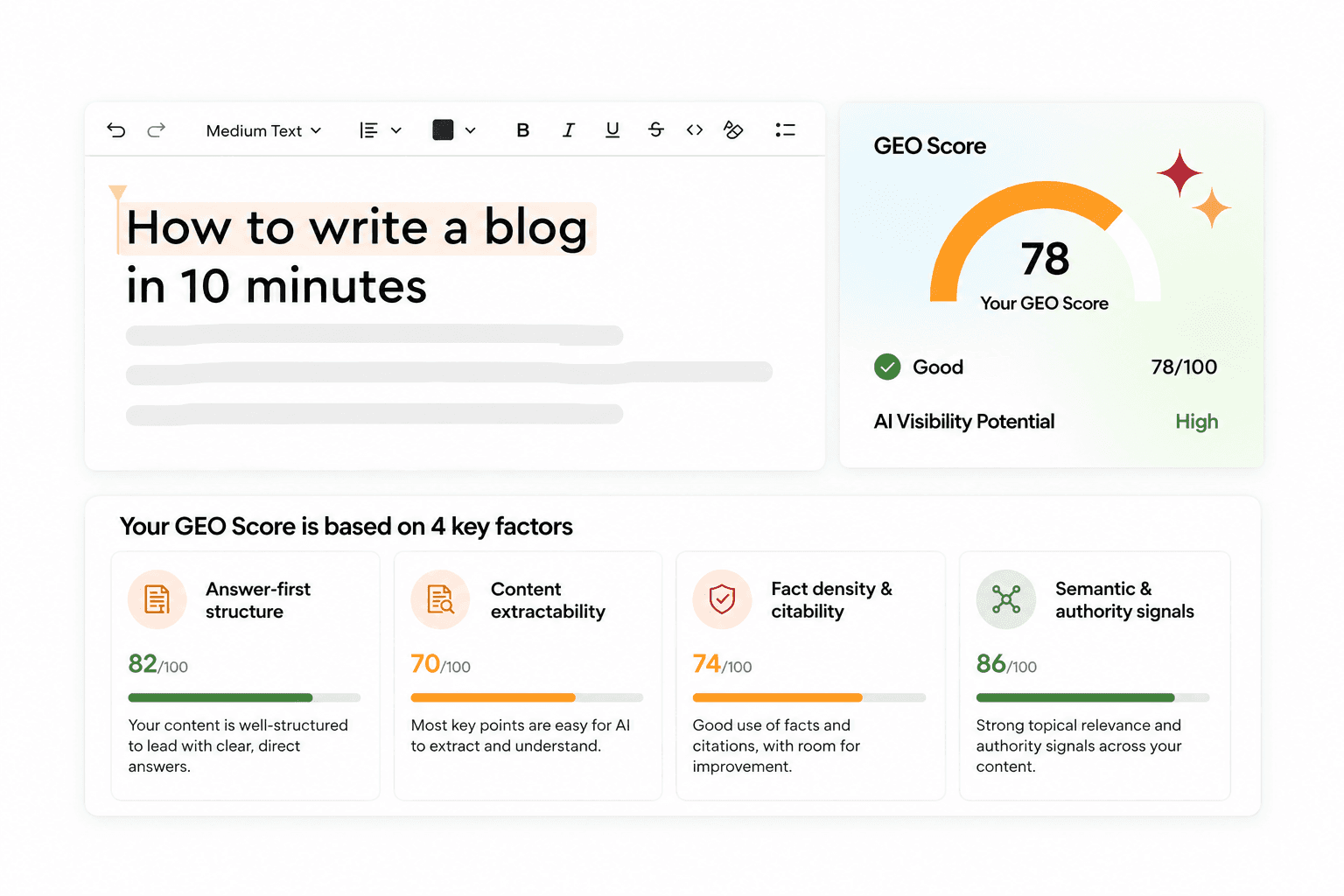Click the '78/100' score value
This screenshot has height=896, width=1344.
(1184, 367)
